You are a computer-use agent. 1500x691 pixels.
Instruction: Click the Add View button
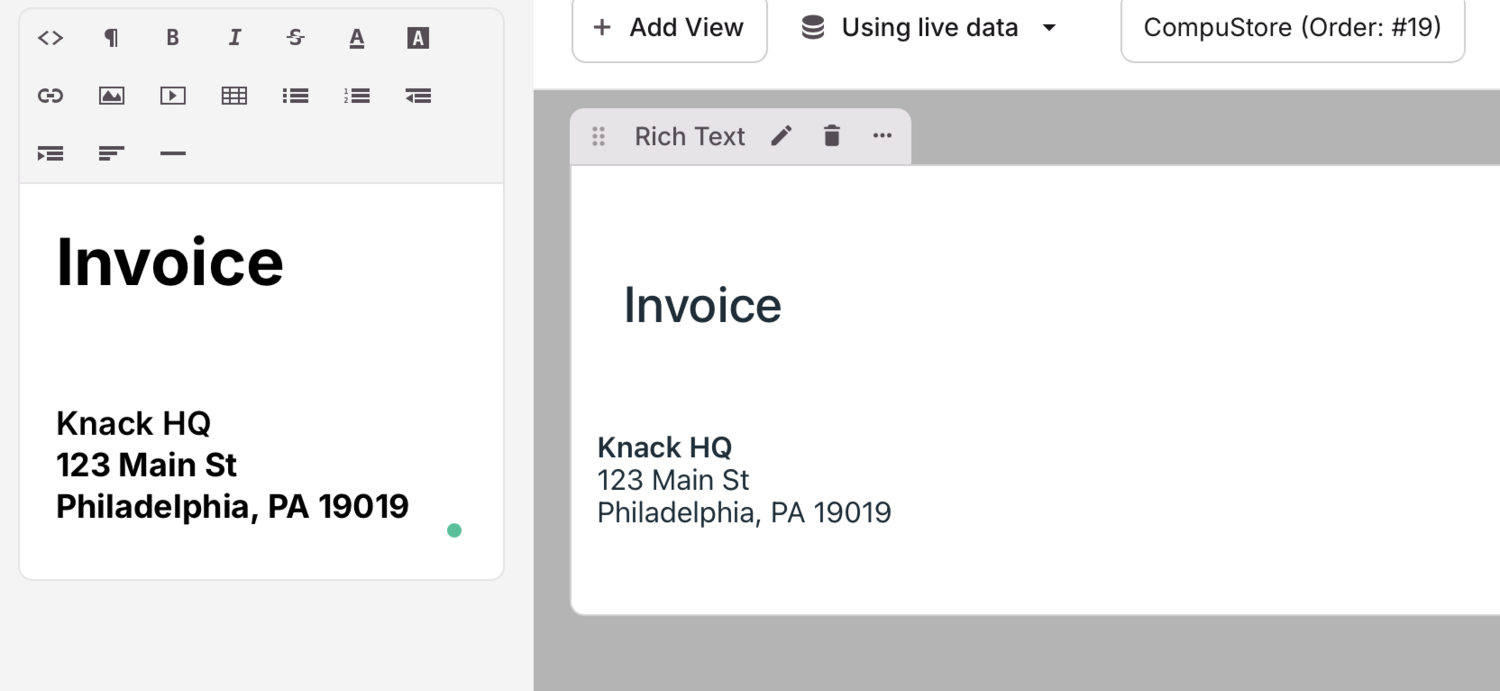pos(669,27)
